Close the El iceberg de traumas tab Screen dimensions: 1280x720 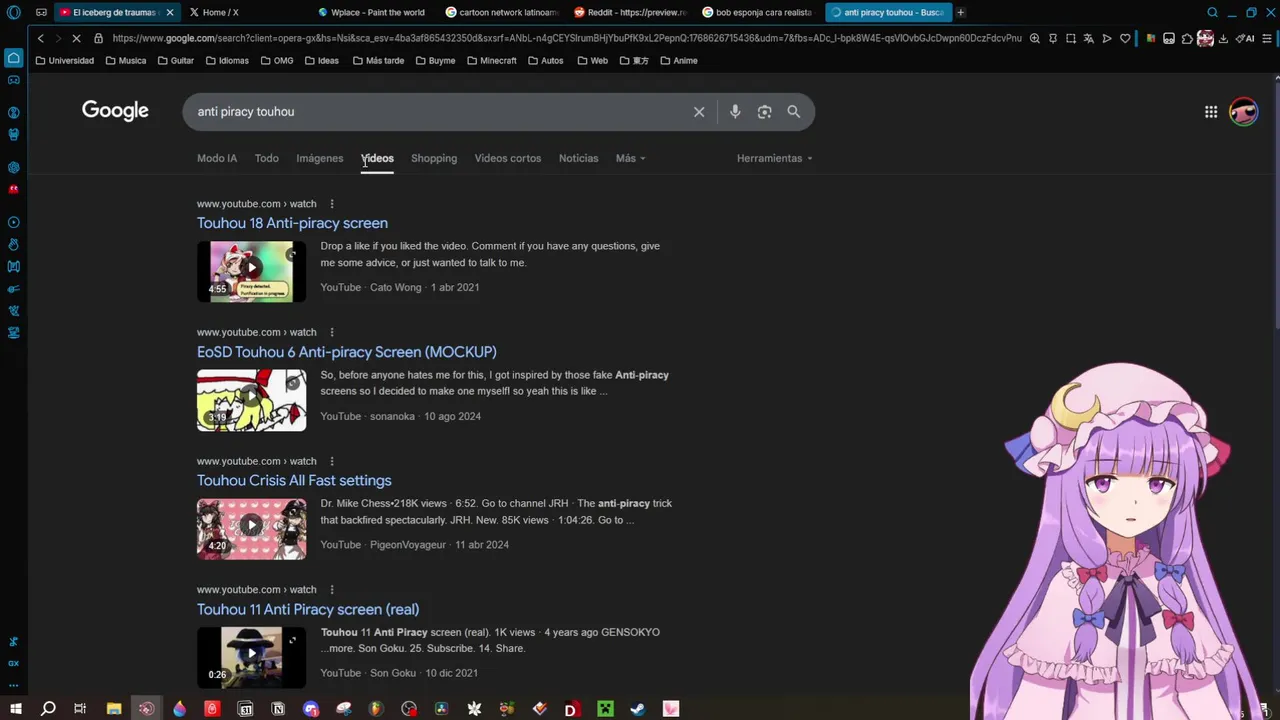coord(169,12)
